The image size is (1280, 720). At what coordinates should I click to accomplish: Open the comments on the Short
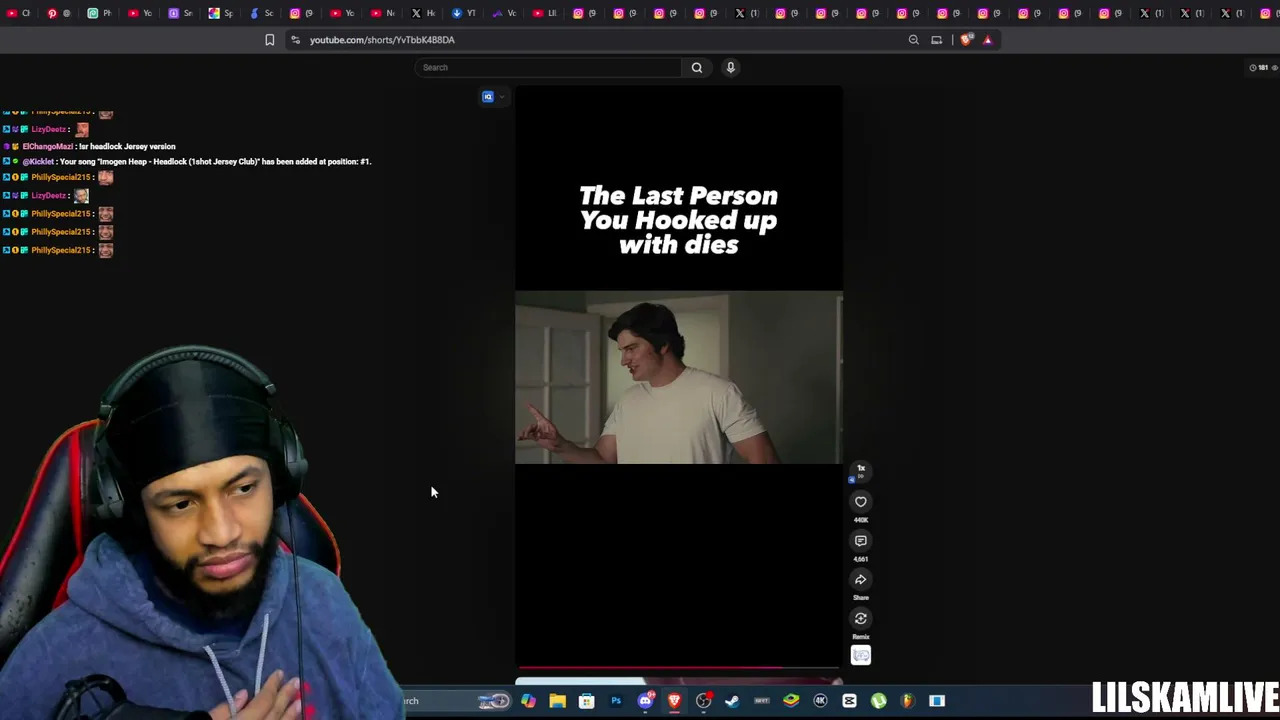pos(860,541)
